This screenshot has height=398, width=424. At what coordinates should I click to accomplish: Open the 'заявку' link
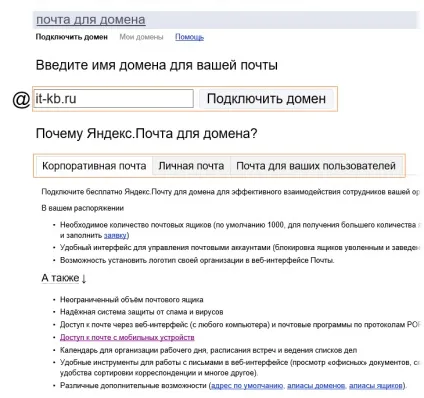pyautogui.click(x=115, y=235)
